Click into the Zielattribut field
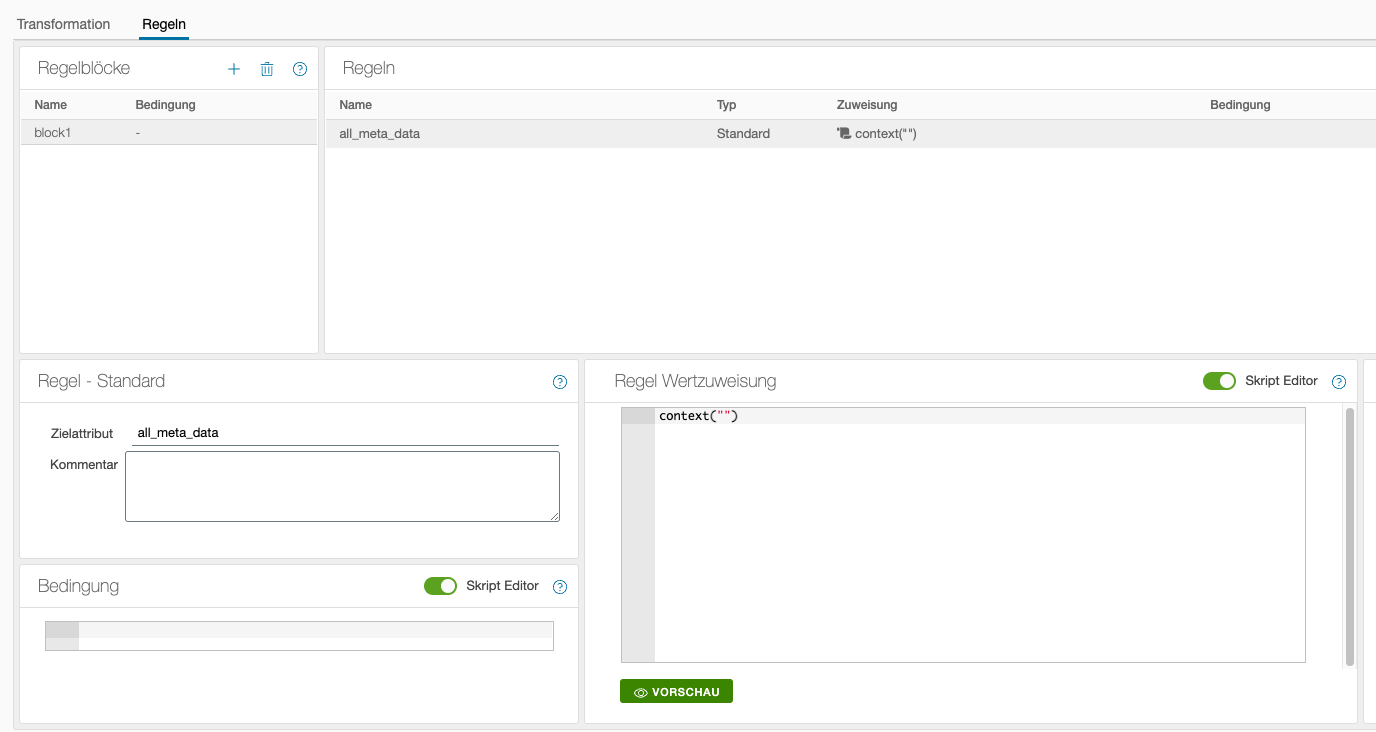Screen dimensions: 1376x732 click(x=345, y=433)
